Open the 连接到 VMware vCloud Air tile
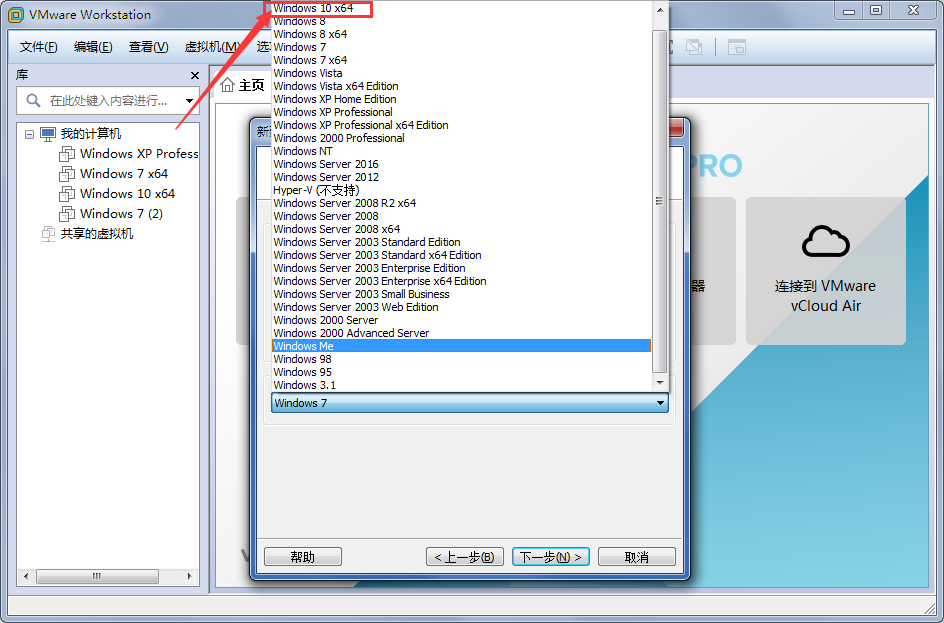Screen dimensions: 944x623 pyautogui.click(x=825, y=271)
